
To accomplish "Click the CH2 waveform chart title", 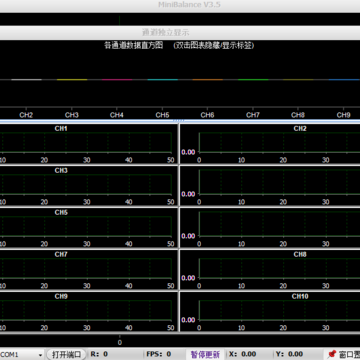I will tap(300, 128).
